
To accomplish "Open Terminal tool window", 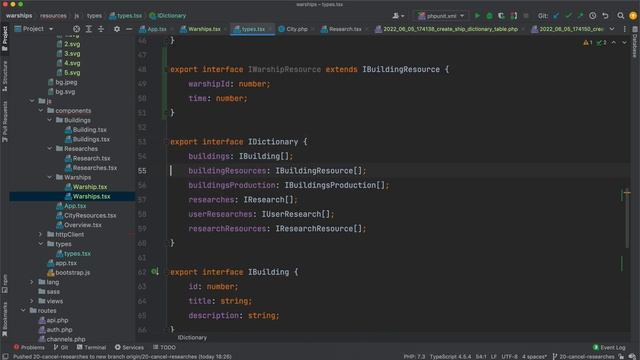I will click(91, 347).
